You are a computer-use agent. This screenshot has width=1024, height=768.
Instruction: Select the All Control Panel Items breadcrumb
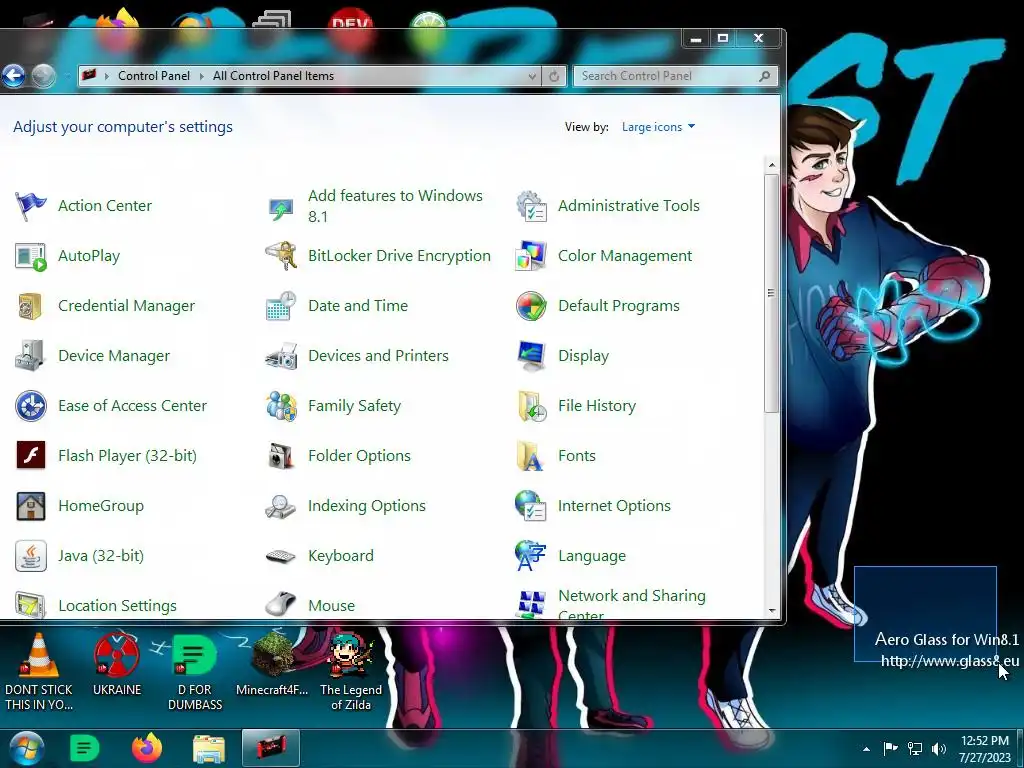[x=273, y=76]
